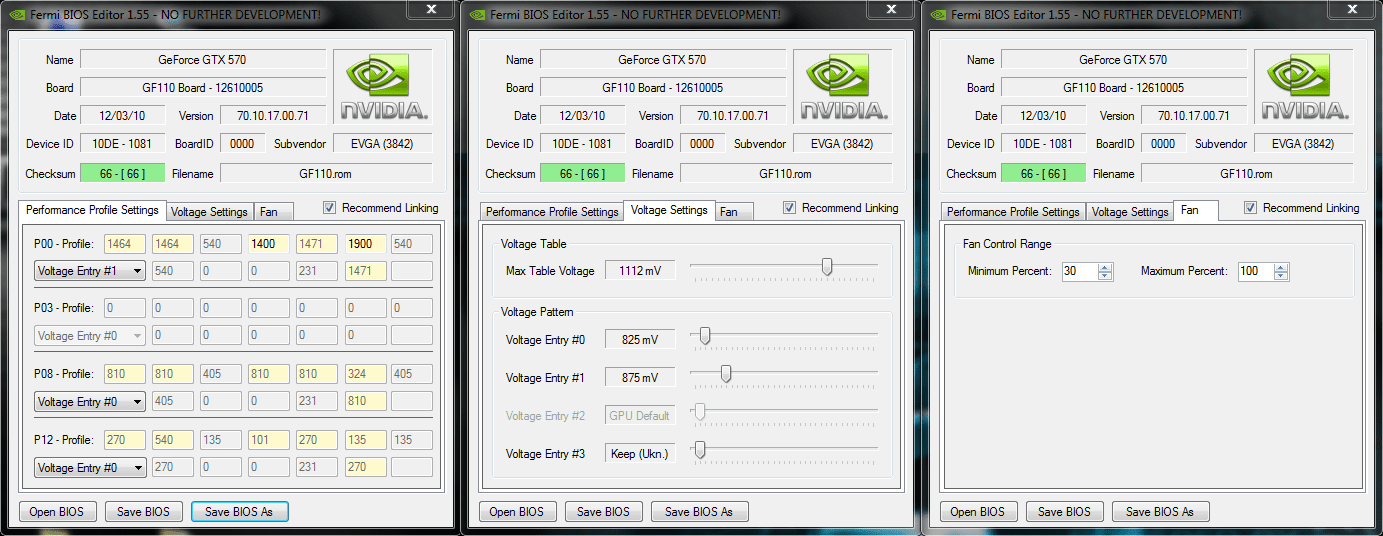
Task: Click Save BIOS As in the Fan window
Action: point(1161,511)
